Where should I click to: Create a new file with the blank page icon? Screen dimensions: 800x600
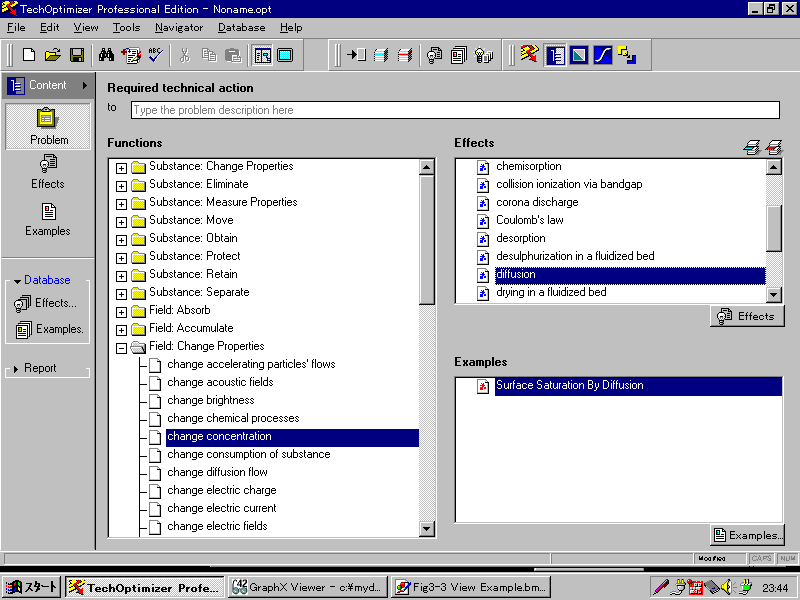coord(29,55)
